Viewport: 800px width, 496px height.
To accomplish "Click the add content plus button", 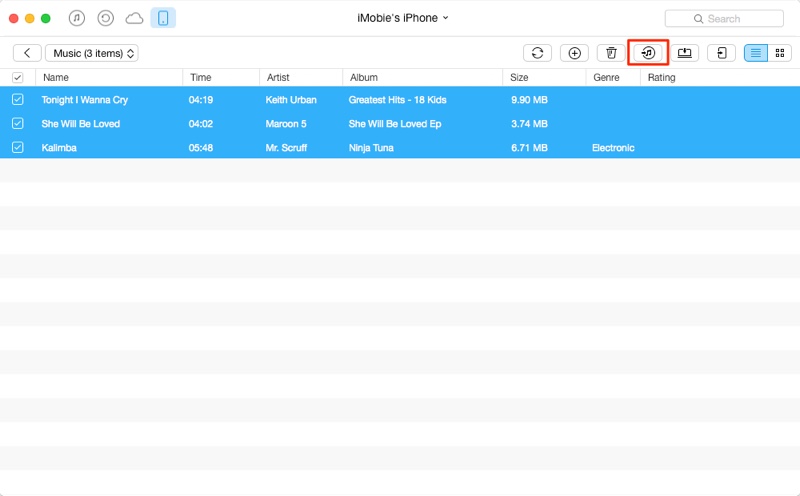I will pos(574,53).
